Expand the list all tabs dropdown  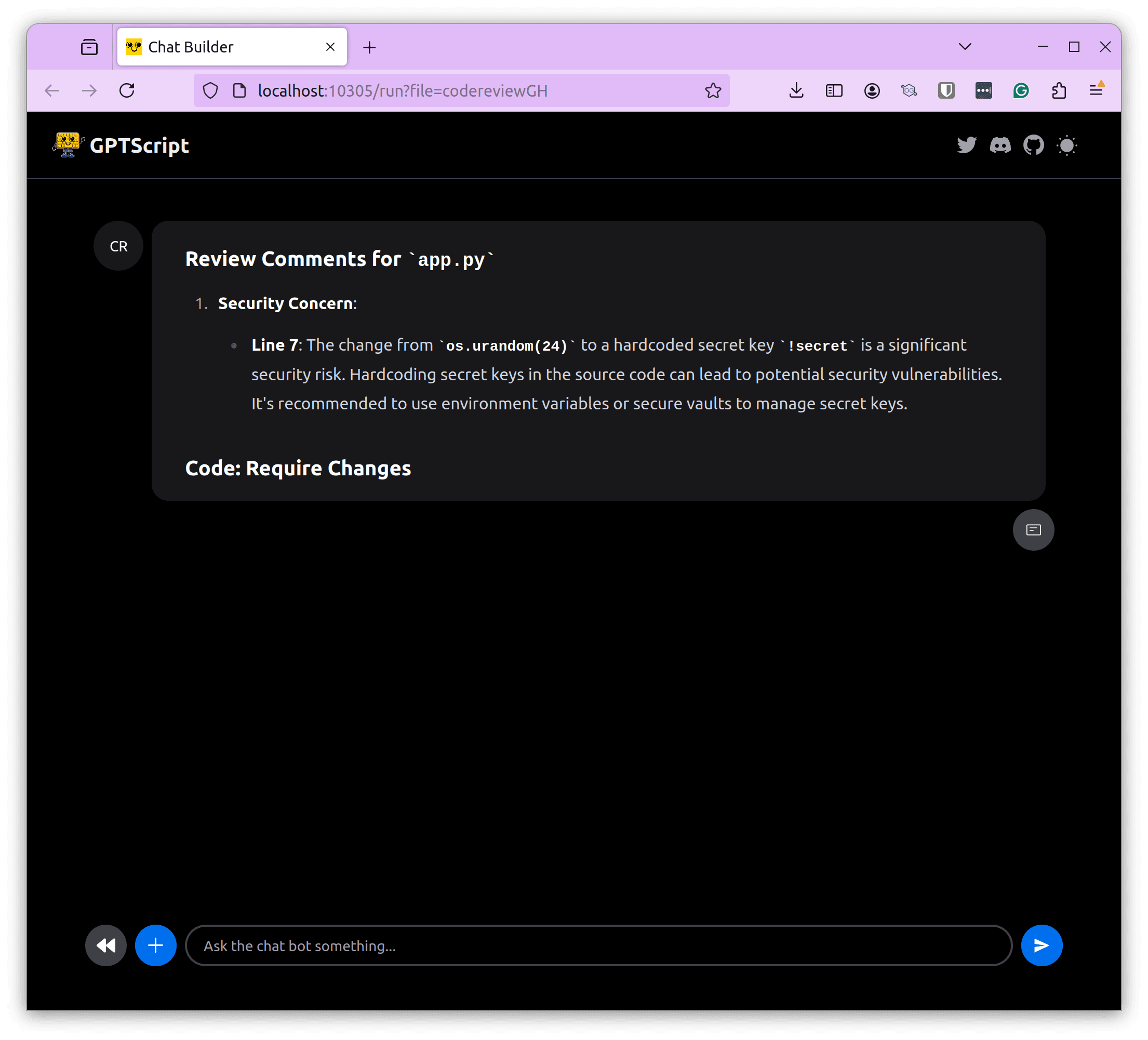[965, 47]
